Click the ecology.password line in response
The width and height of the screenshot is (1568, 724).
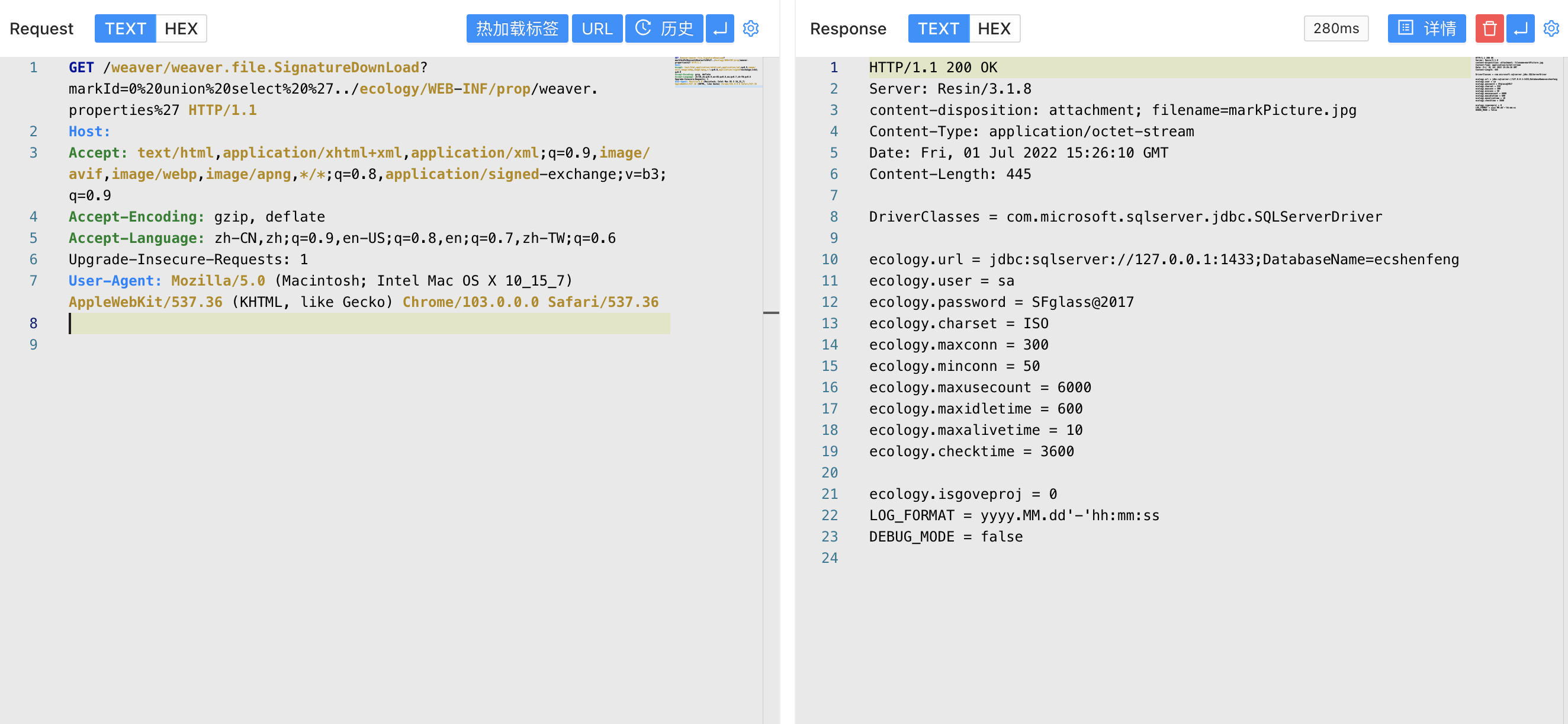pyautogui.click(x=1001, y=302)
